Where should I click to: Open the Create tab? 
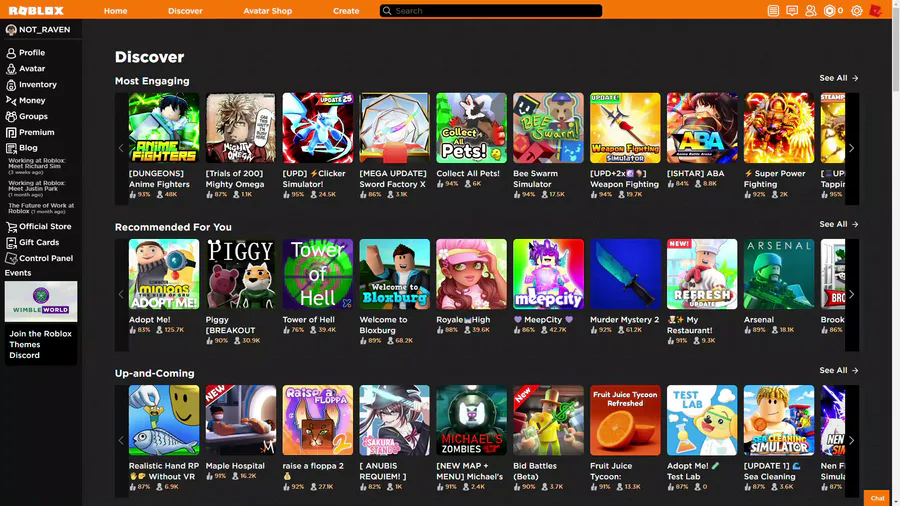[x=346, y=10]
